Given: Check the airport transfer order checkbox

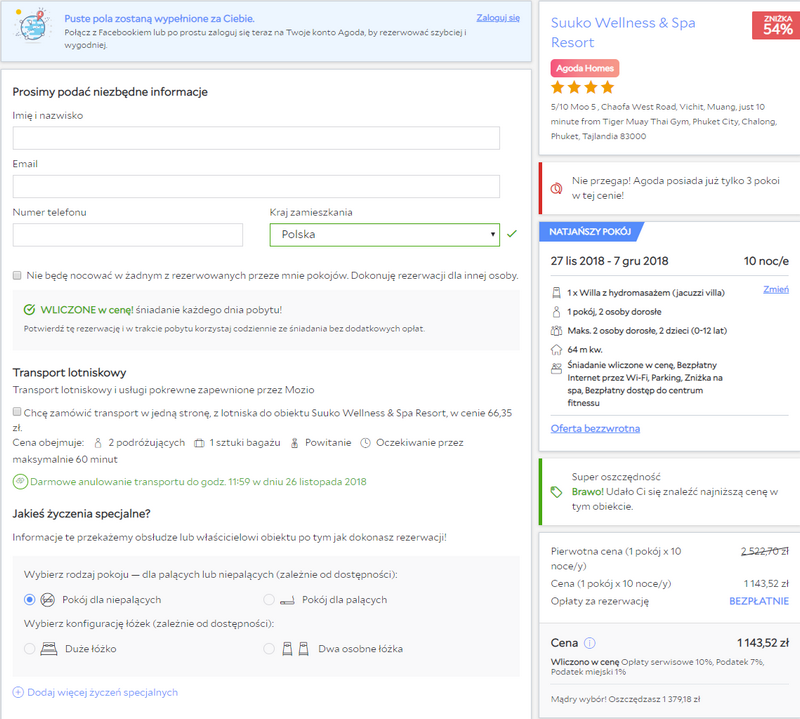Looking at the screenshot, I should point(17,412).
